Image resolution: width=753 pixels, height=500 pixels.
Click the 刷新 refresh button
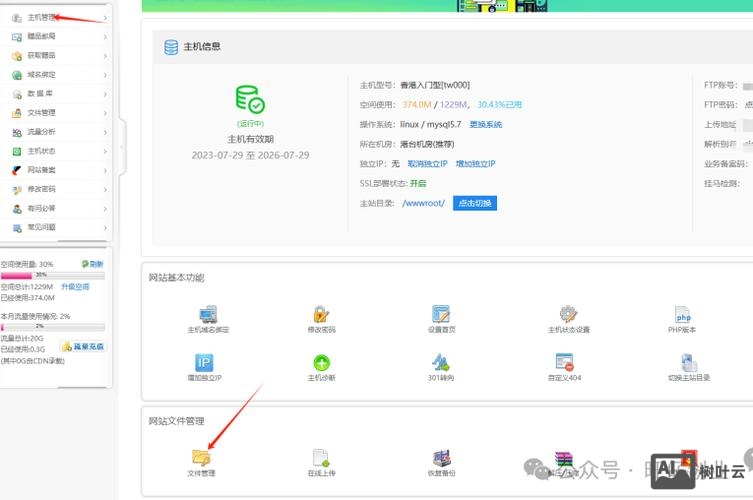(x=92, y=264)
